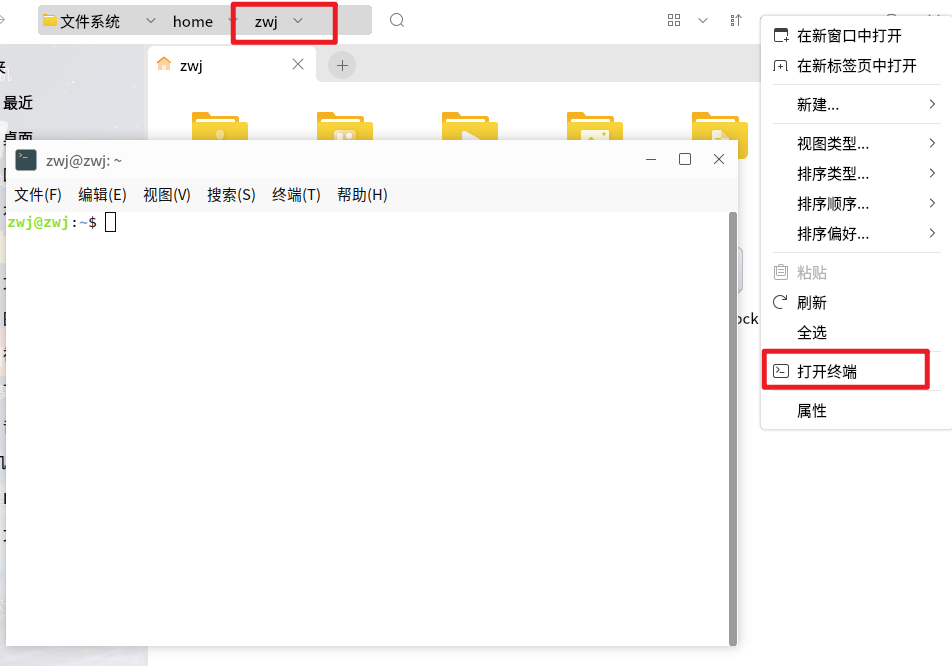Choose 在新标签页中打开 from context menu

click(x=856, y=66)
